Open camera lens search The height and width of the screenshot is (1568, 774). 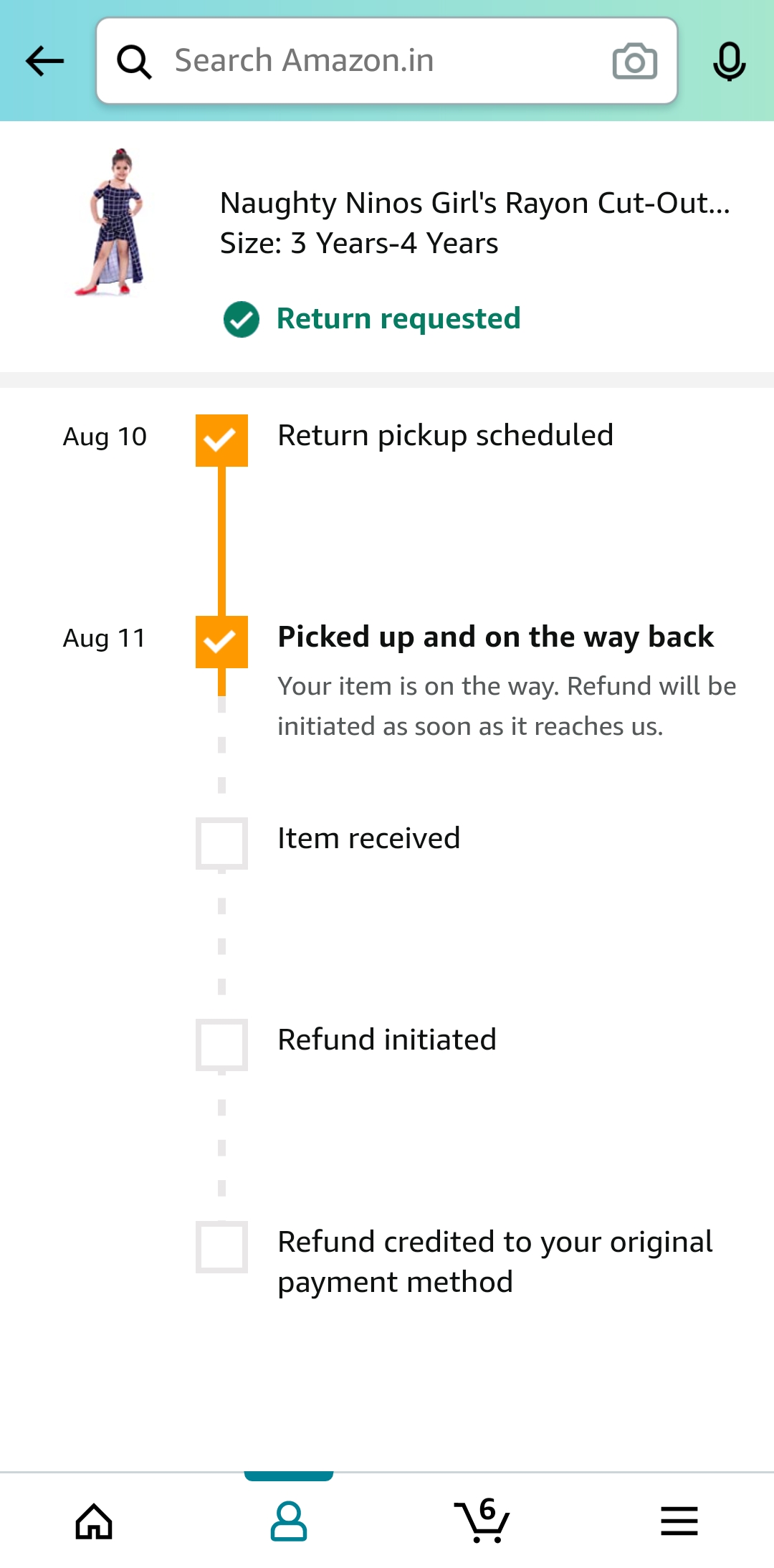(634, 62)
